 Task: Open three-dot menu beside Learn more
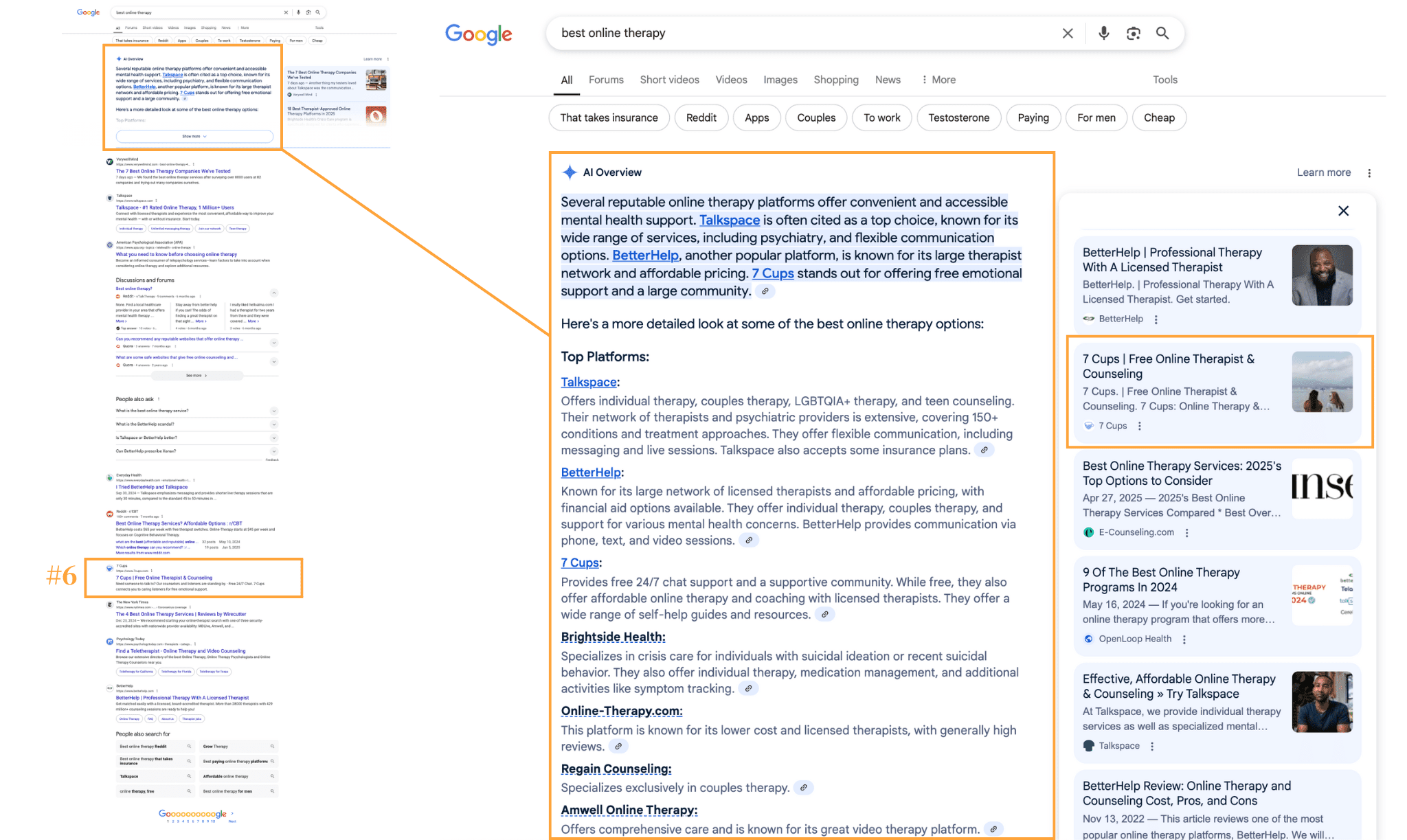pyautogui.click(x=1369, y=173)
